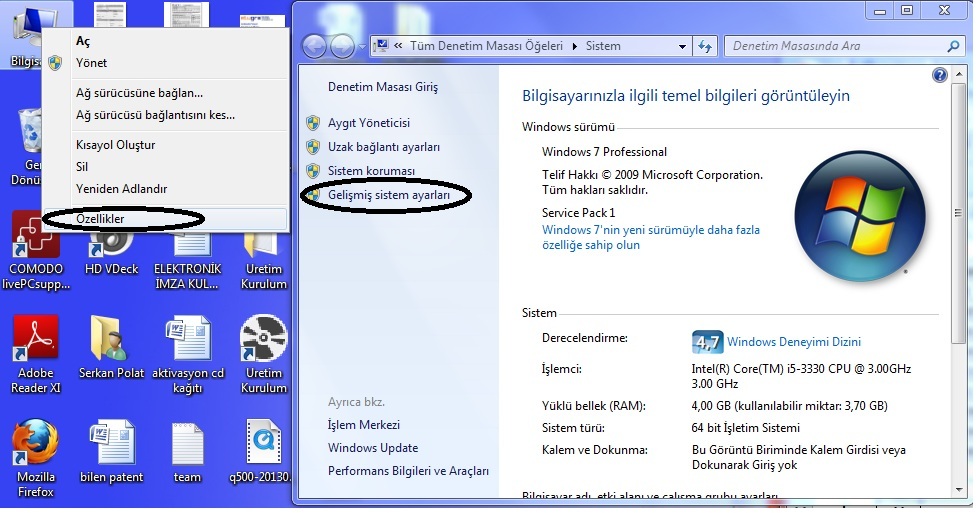Click the Denetim Masasında Ara search box
Viewport: 979px width, 513px height.
836,46
